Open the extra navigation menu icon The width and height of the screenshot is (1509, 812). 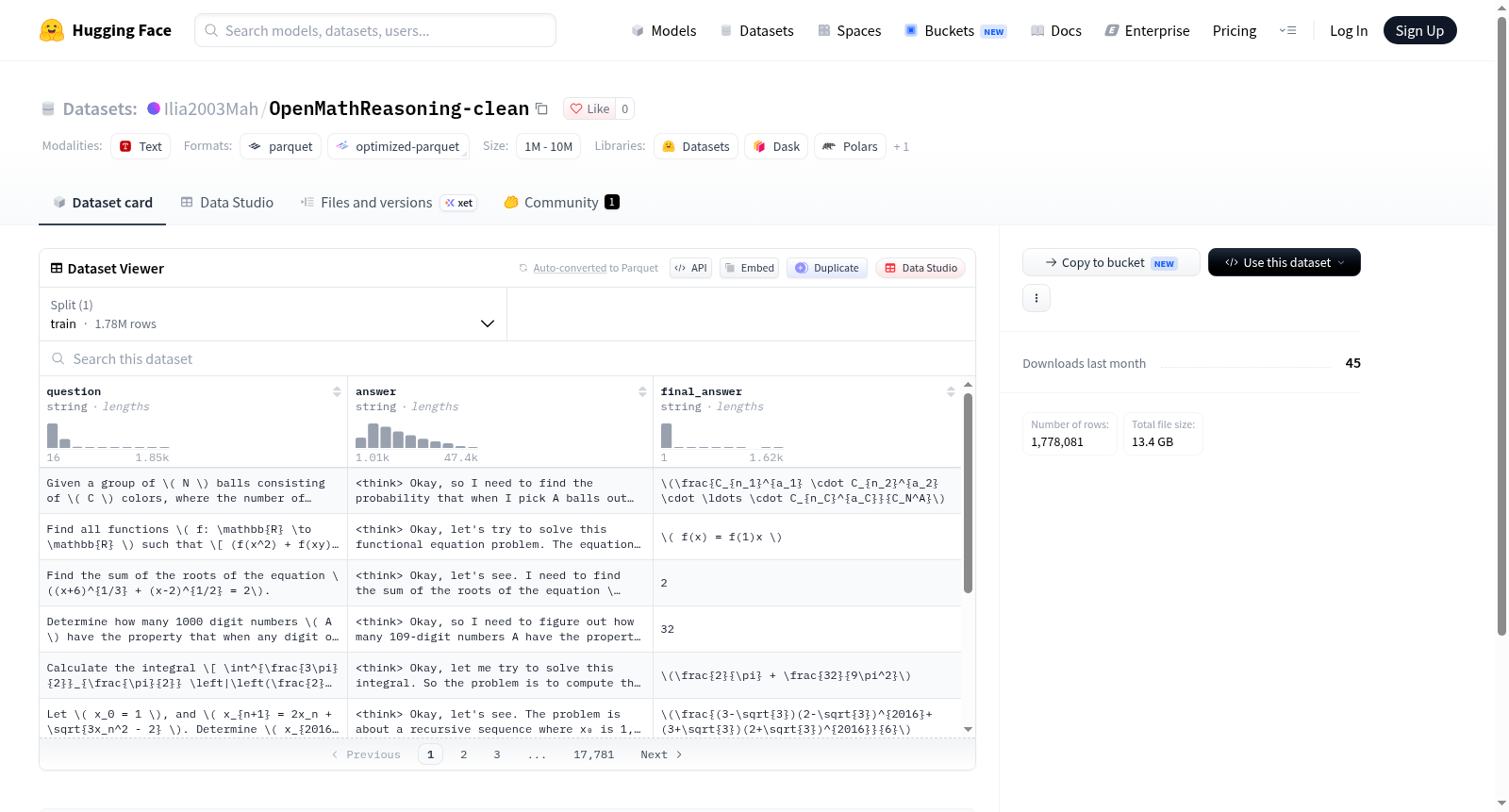1287,30
